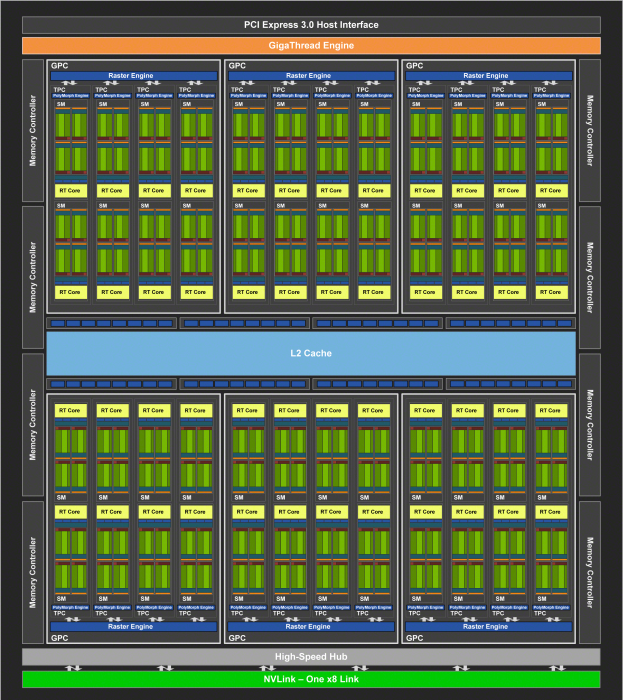Viewport: 623px width, 700px height.
Task: Click the Raster Engine bar in top-left GPC
Action: [134, 75]
